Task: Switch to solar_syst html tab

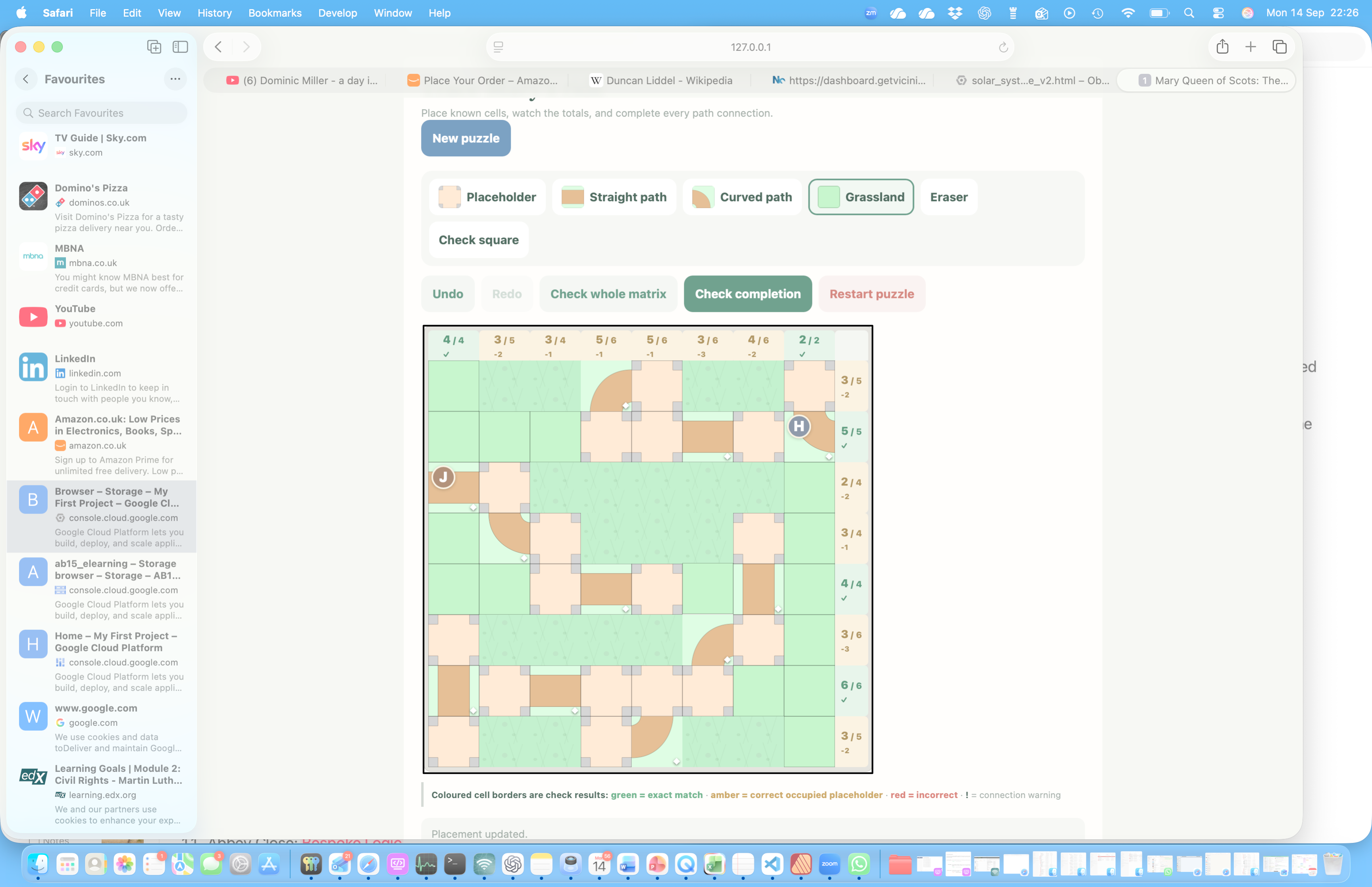Action: 1032,81
